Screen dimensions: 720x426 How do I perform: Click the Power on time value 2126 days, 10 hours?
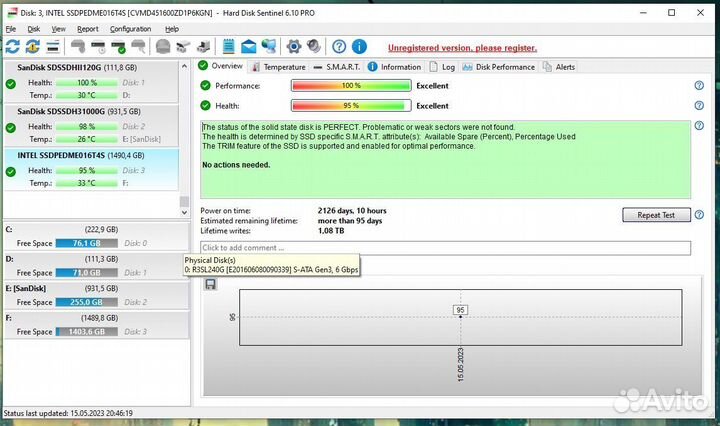click(x=352, y=211)
